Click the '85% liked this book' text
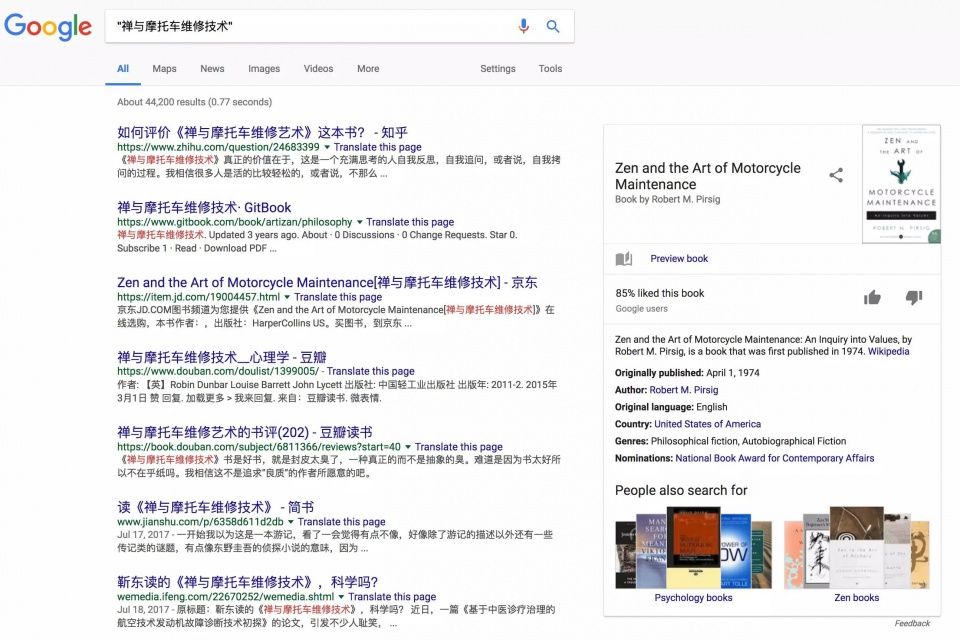The image size is (960, 640). (x=660, y=293)
